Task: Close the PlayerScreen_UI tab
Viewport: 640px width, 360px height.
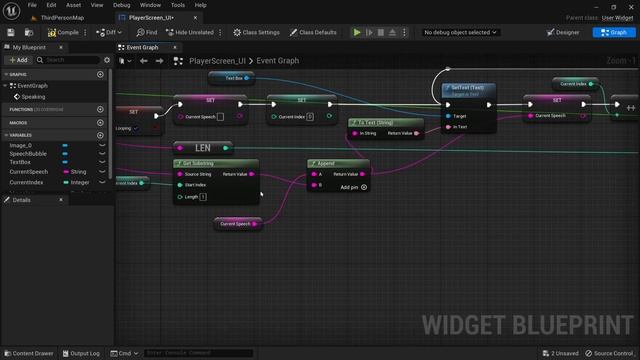Action: (x=195, y=18)
